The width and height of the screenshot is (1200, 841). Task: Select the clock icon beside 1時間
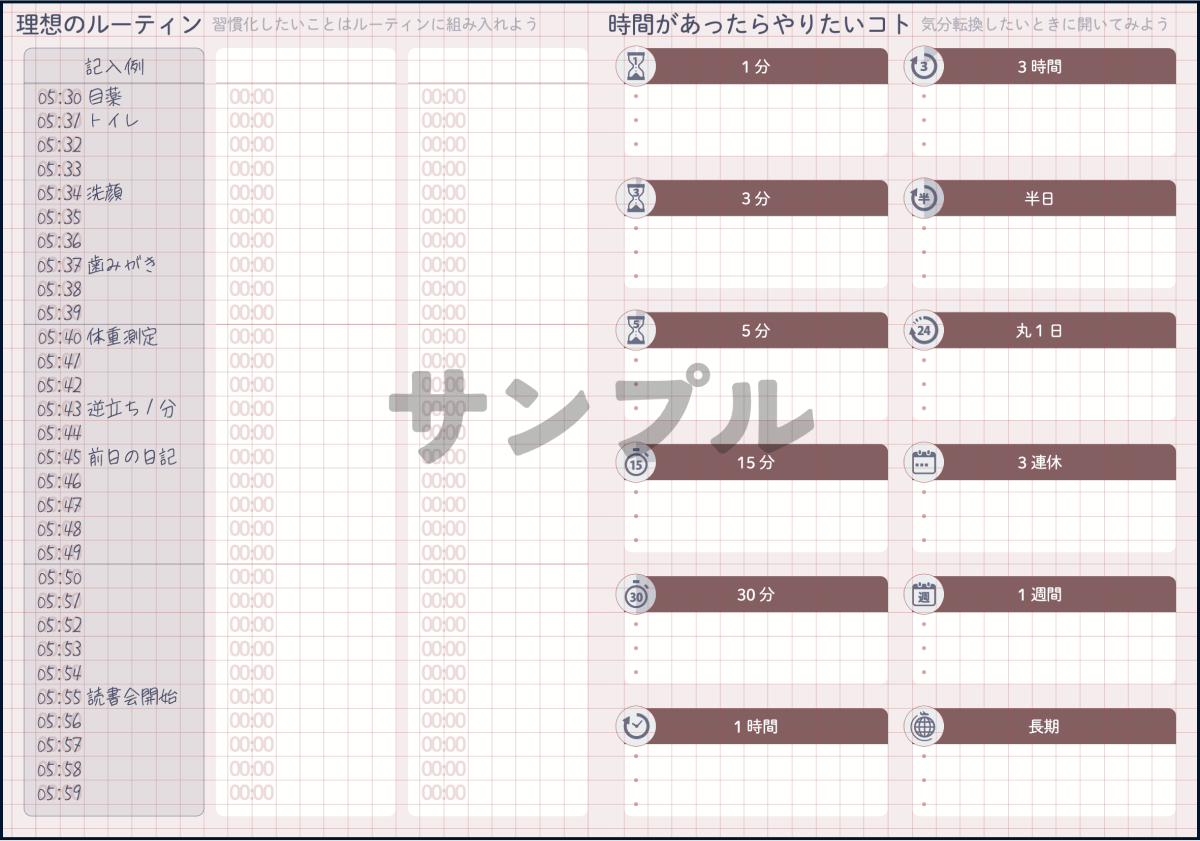pyautogui.click(x=635, y=727)
